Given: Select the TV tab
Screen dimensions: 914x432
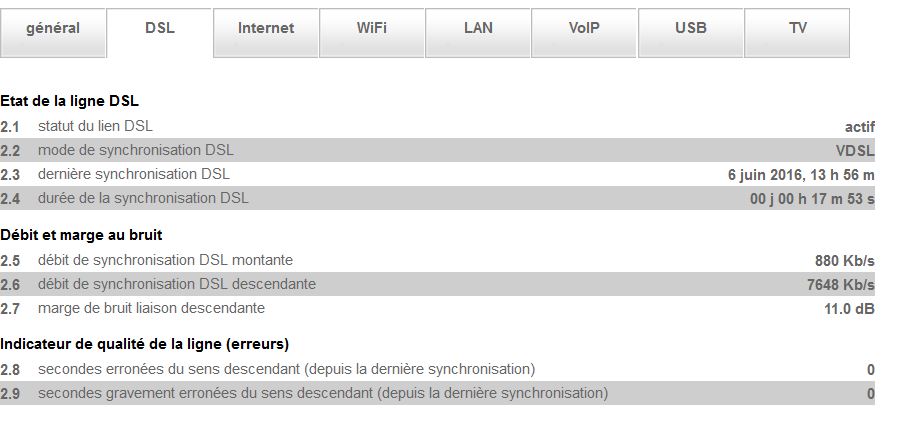Looking at the screenshot, I should [797, 29].
